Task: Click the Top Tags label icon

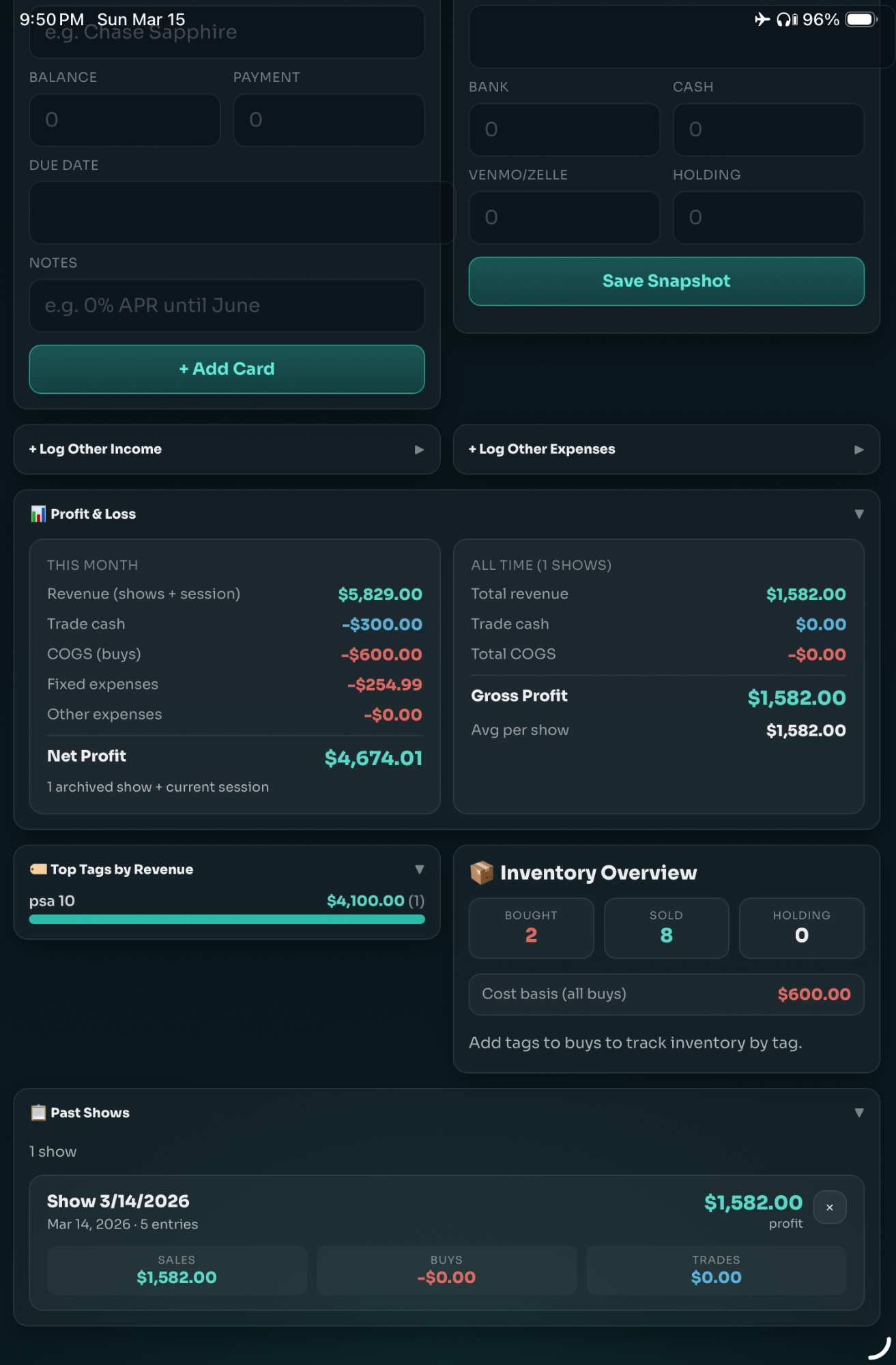Action: 38,869
